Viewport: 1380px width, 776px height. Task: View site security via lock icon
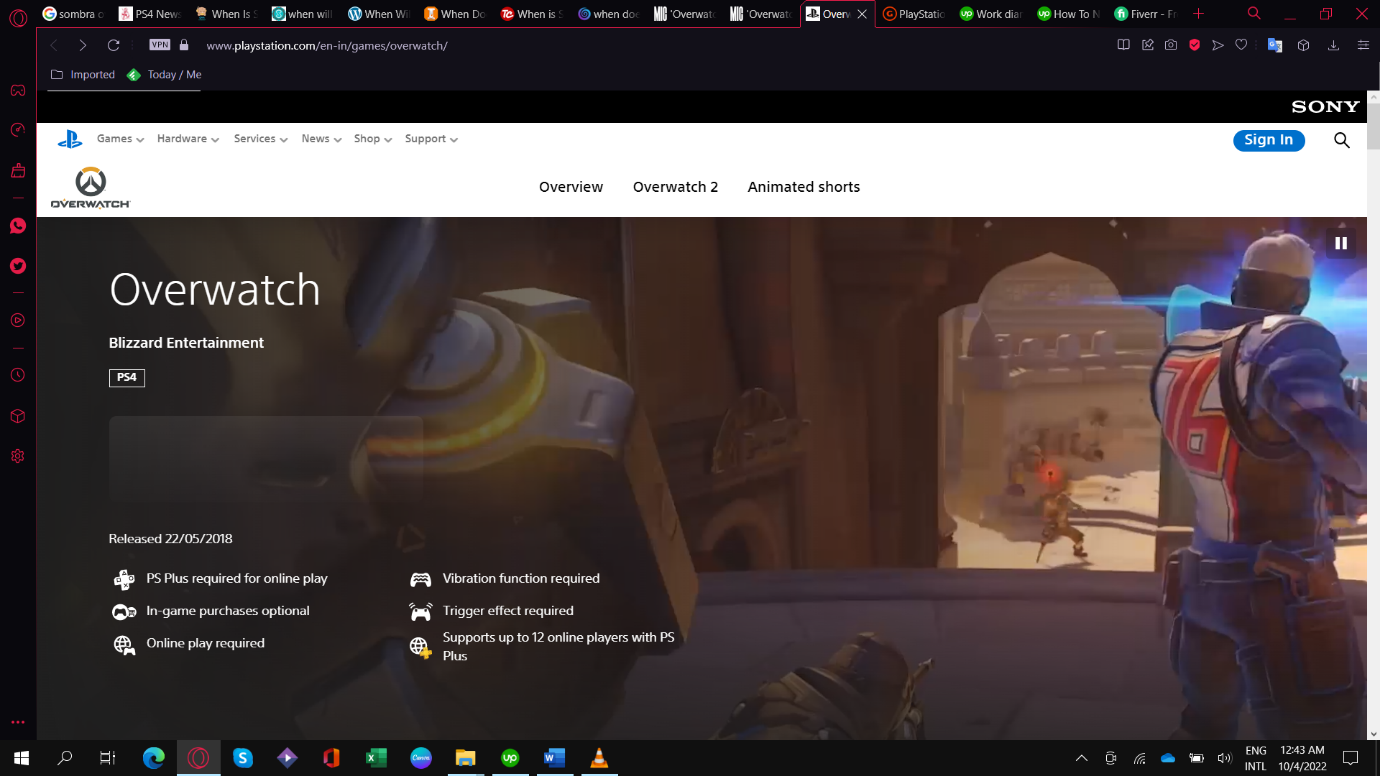point(183,45)
